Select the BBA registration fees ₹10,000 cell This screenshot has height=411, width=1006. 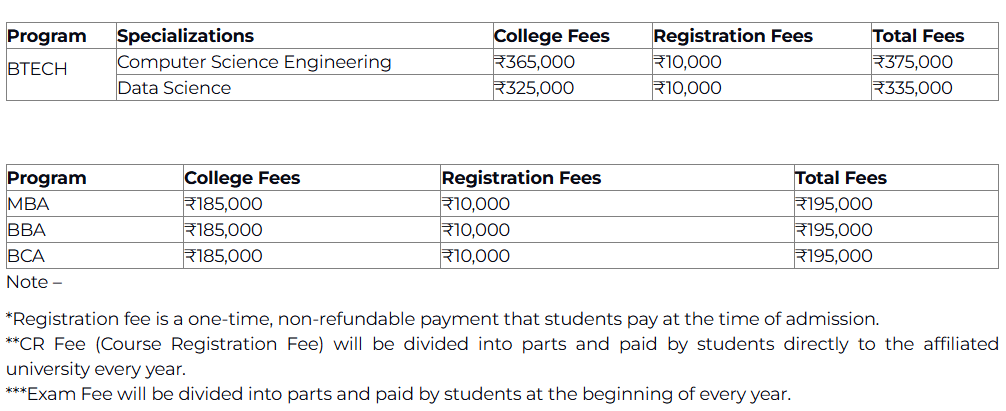point(476,230)
